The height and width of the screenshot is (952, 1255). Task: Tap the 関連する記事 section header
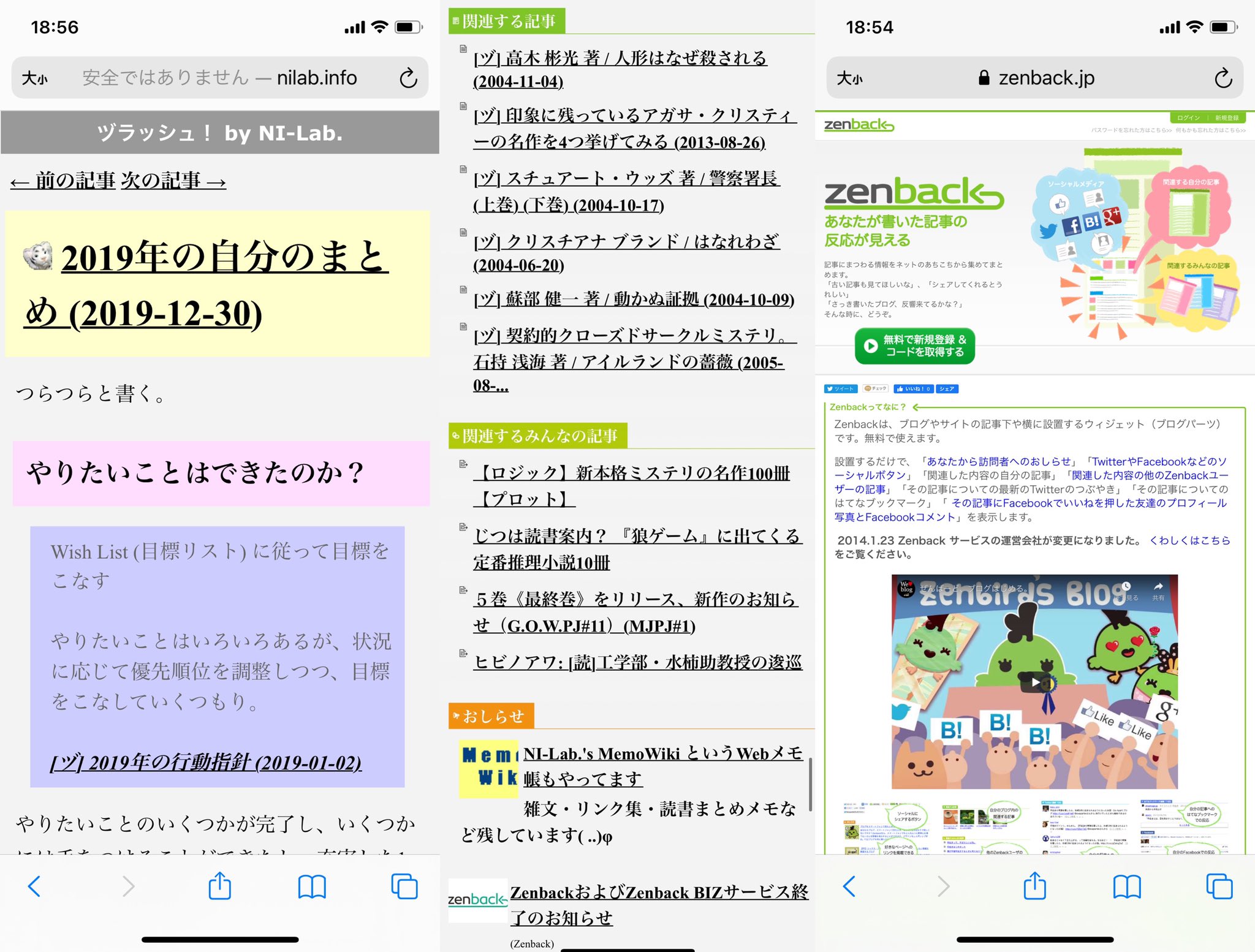pos(507,21)
